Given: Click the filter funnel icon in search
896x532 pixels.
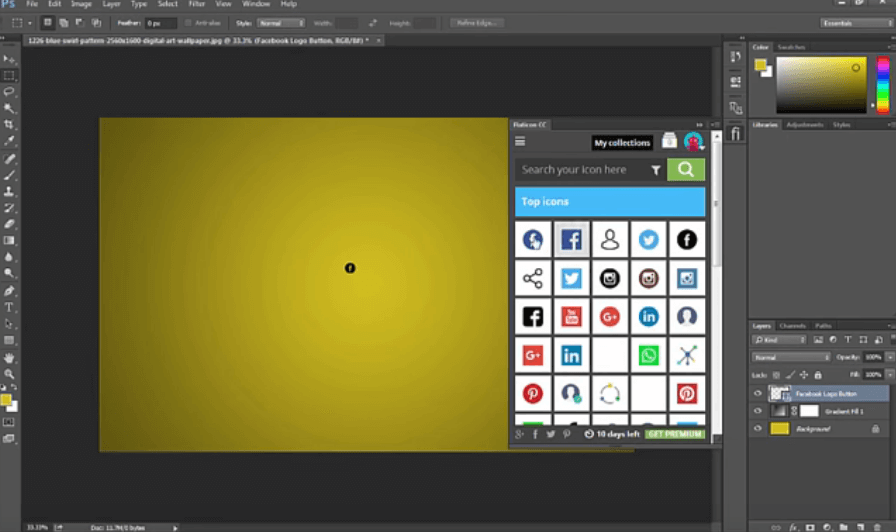Looking at the screenshot, I should coord(655,170).
